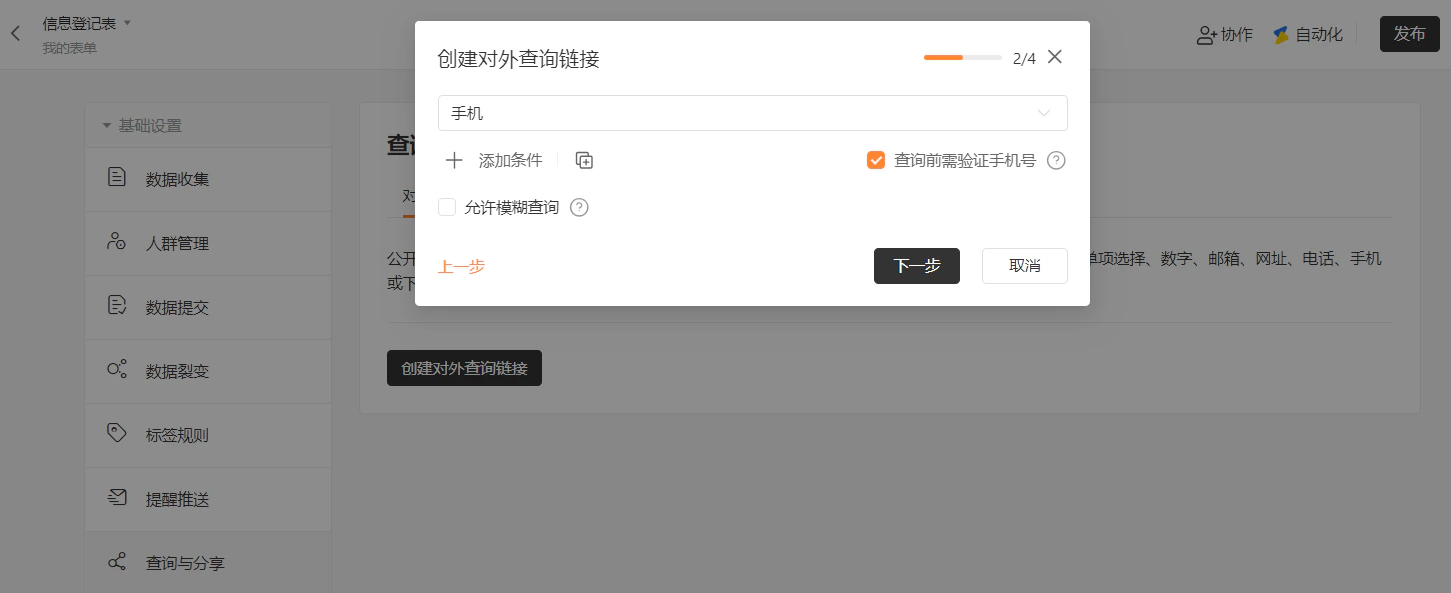Click the dialog title 创建对外查询链接

518,59
